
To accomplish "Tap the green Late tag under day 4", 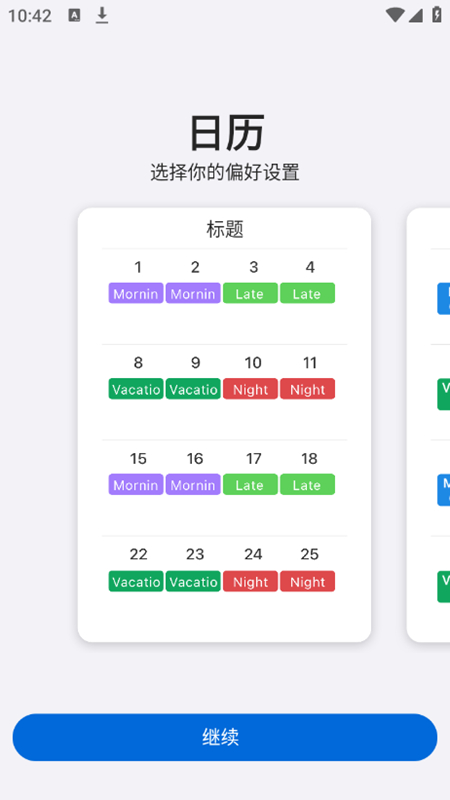I will [307, 293].
